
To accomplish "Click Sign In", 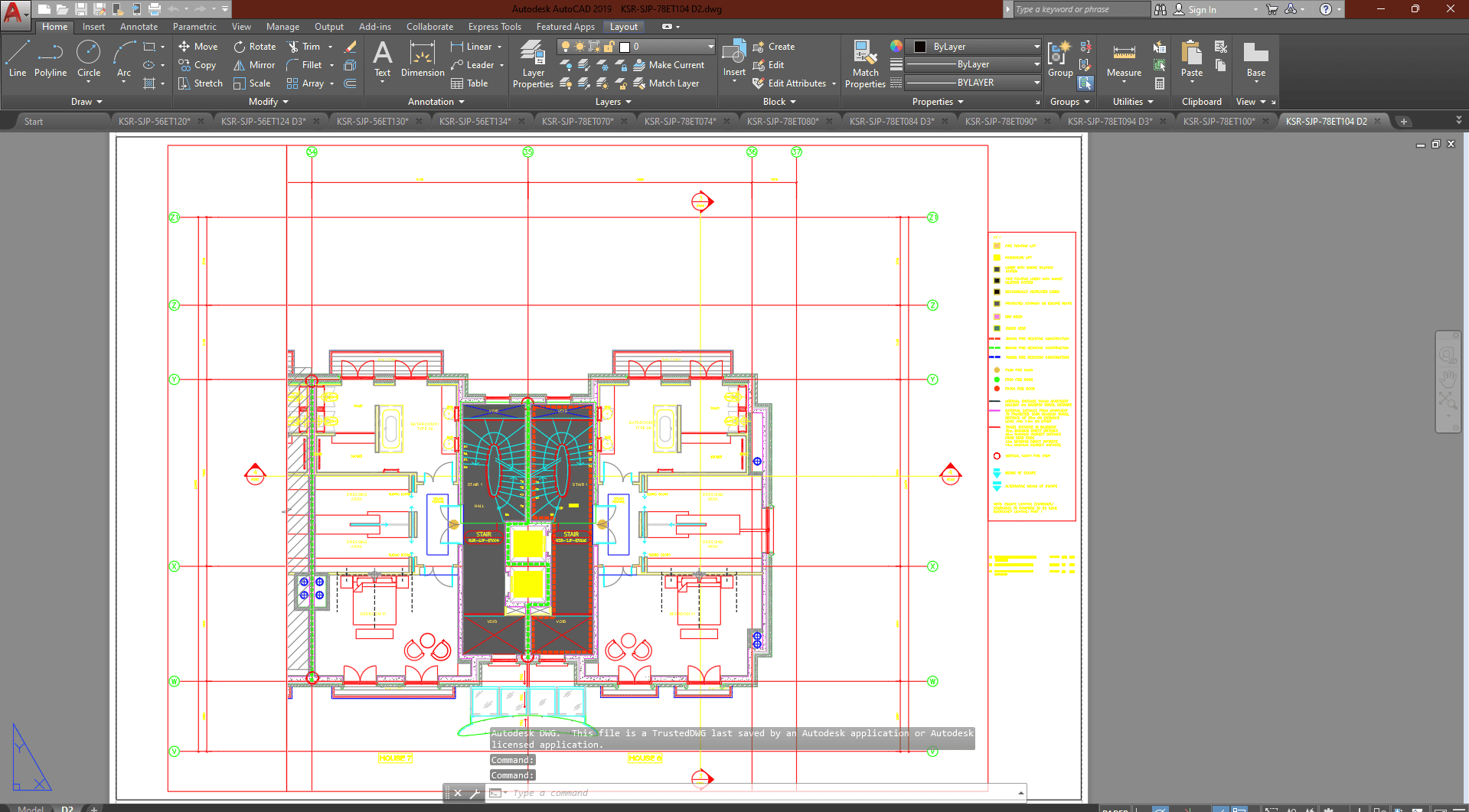I will point(1201,10).
